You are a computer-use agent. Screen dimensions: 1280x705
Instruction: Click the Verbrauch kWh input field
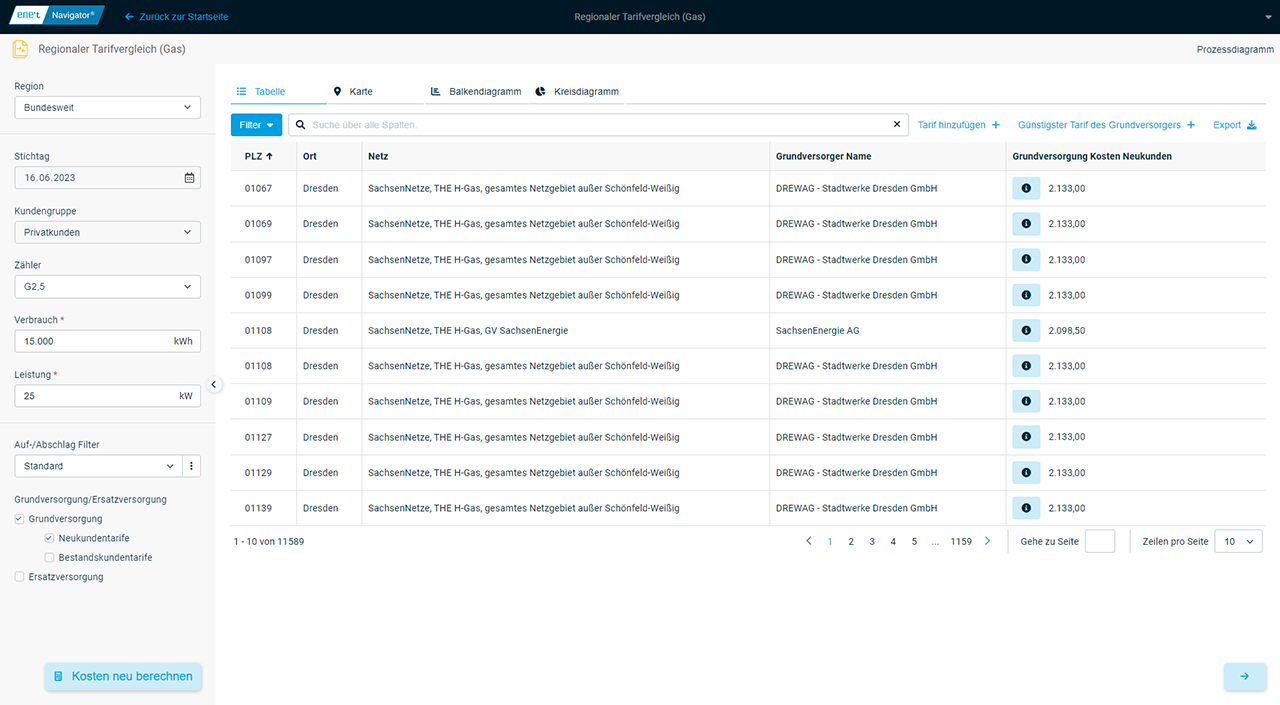pos(92,341)
